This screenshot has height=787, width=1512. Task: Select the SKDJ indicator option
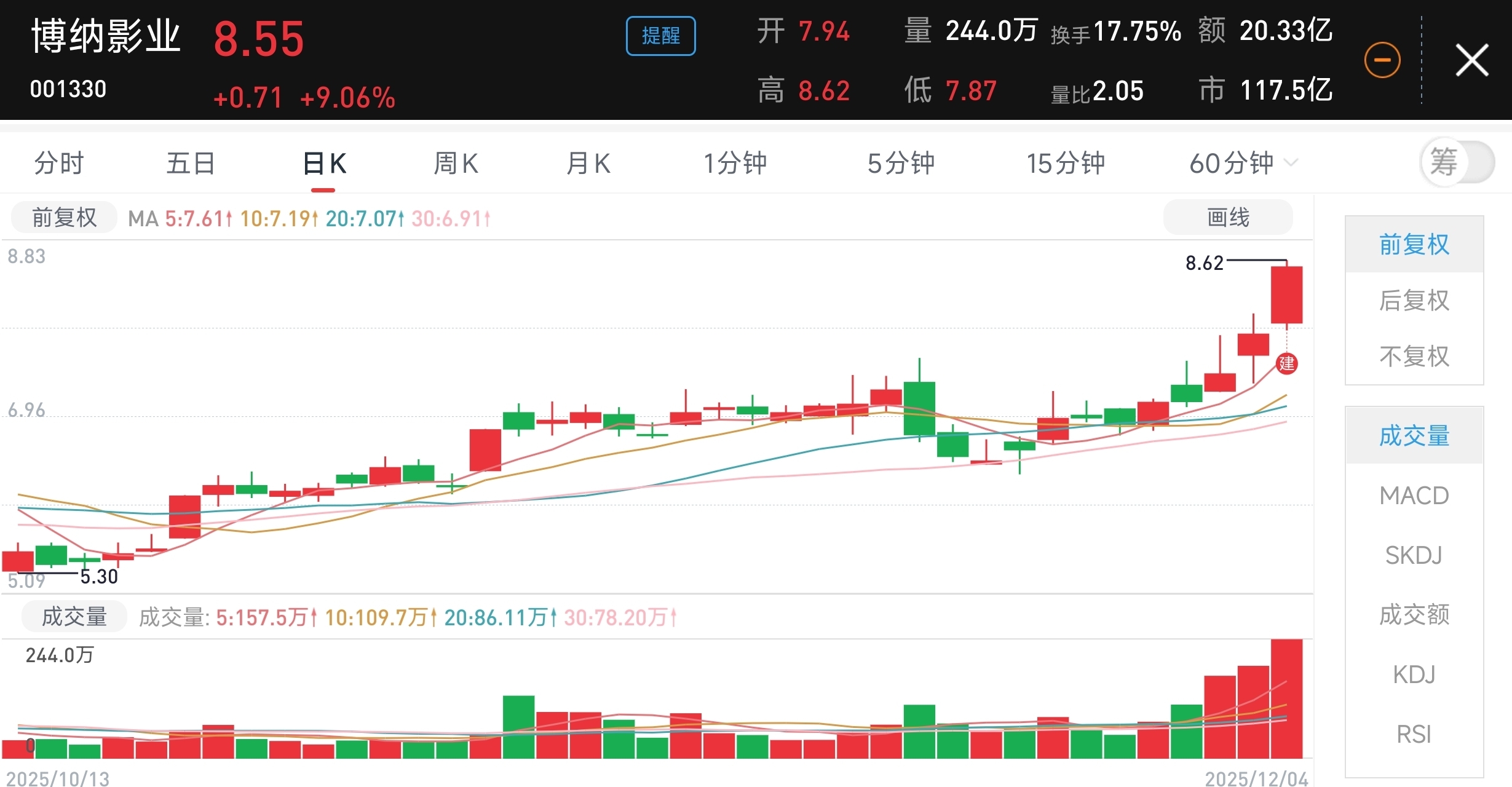pos(1414,555)
